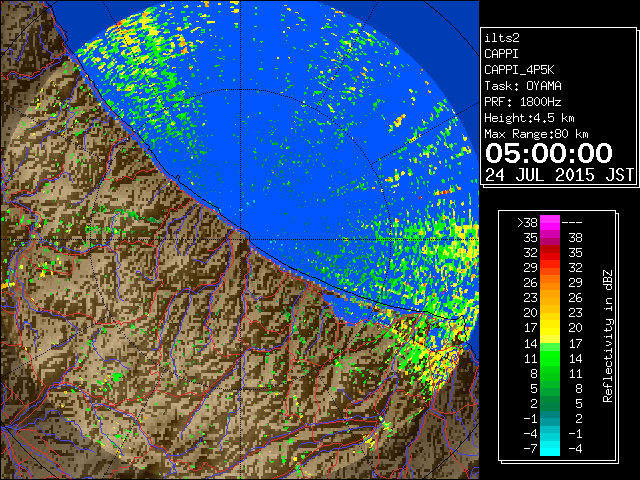Click the 'Max Range:80 km' text
This screenshot has height=480, width=640.
536,134
